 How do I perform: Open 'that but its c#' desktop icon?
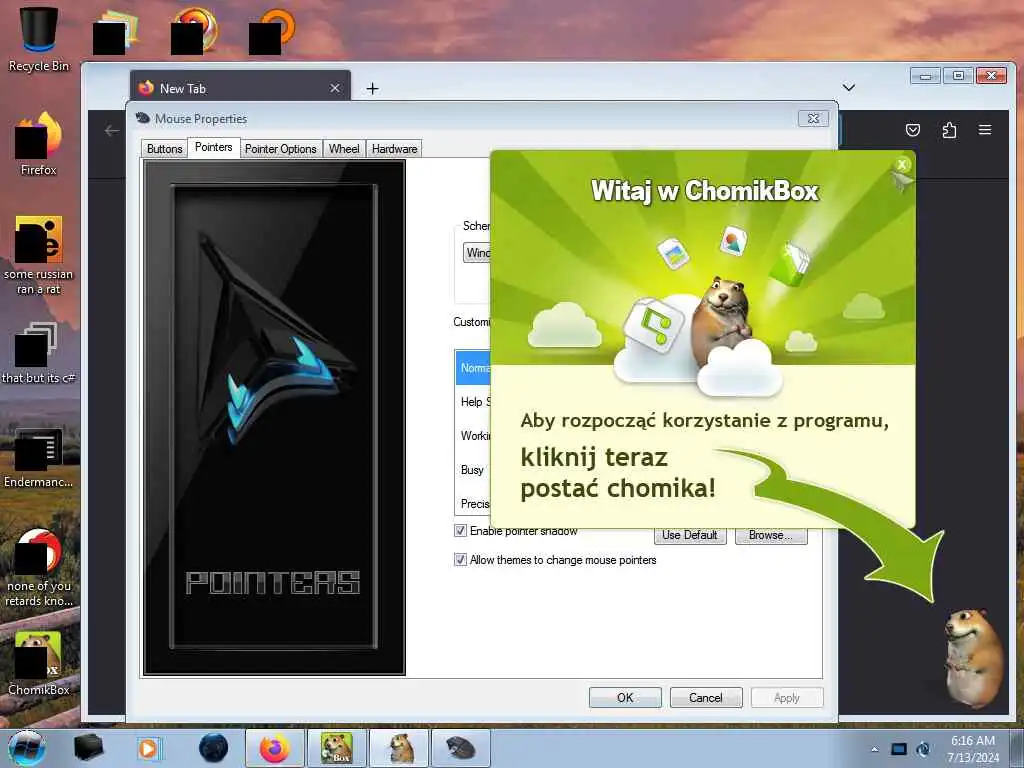(39, 353)
